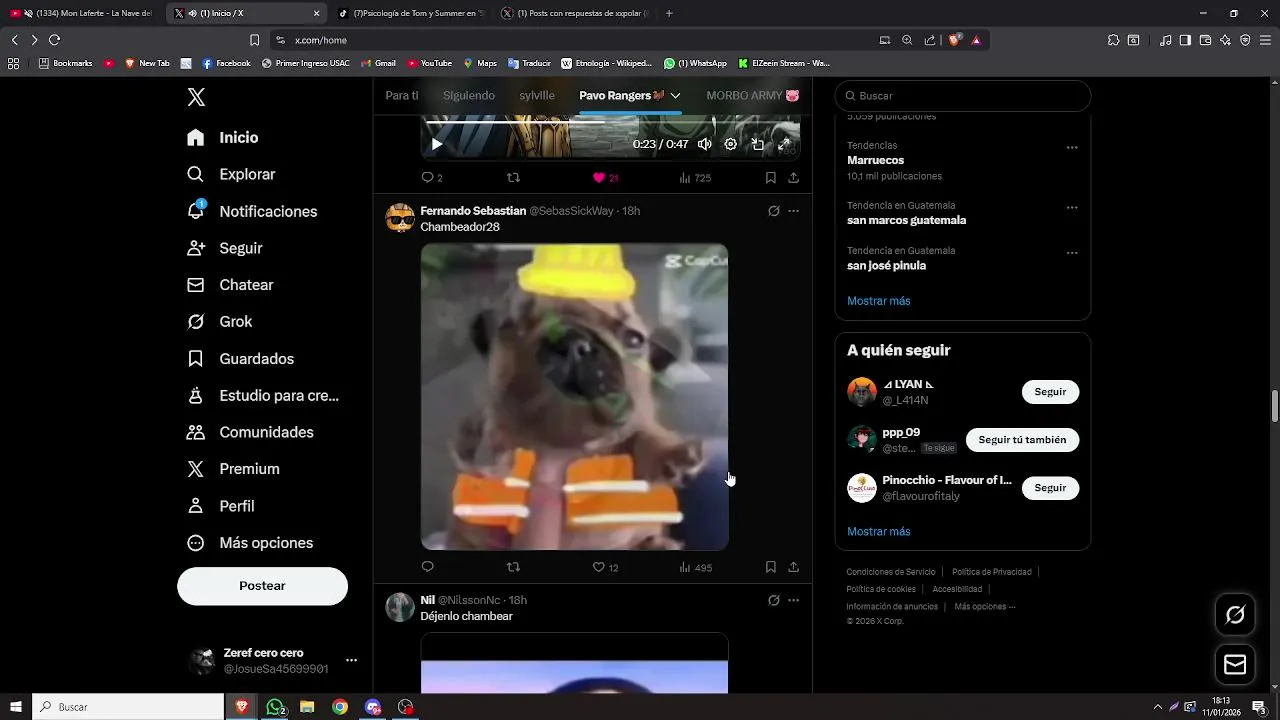Click Grok icon on Fernando Sebastian's post

coord(773,211)
